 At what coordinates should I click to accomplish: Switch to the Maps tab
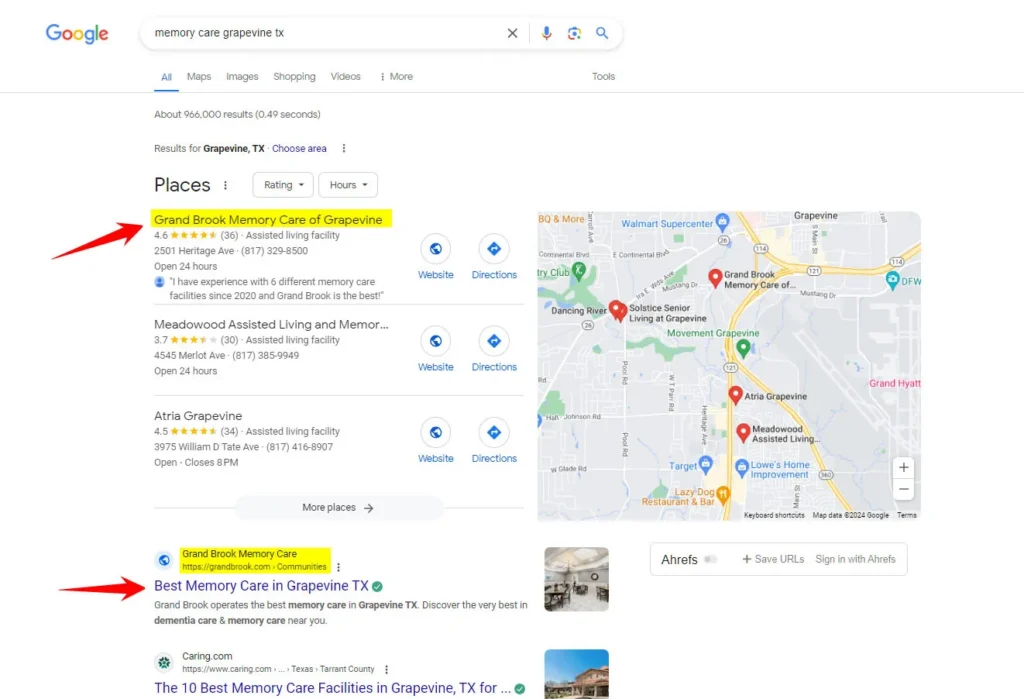[x=199, y=77]
